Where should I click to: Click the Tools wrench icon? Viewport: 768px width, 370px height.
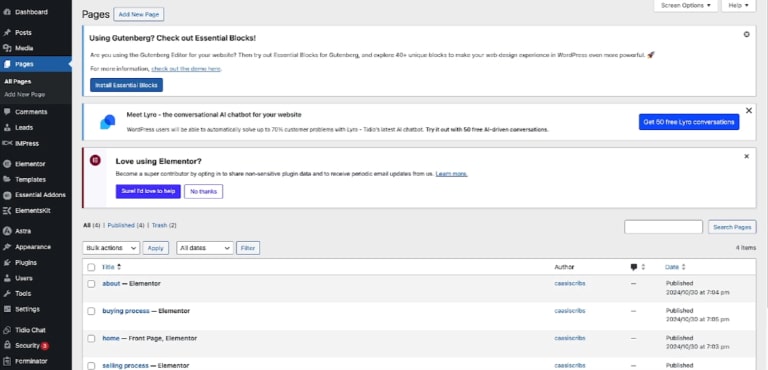[7, 294]
